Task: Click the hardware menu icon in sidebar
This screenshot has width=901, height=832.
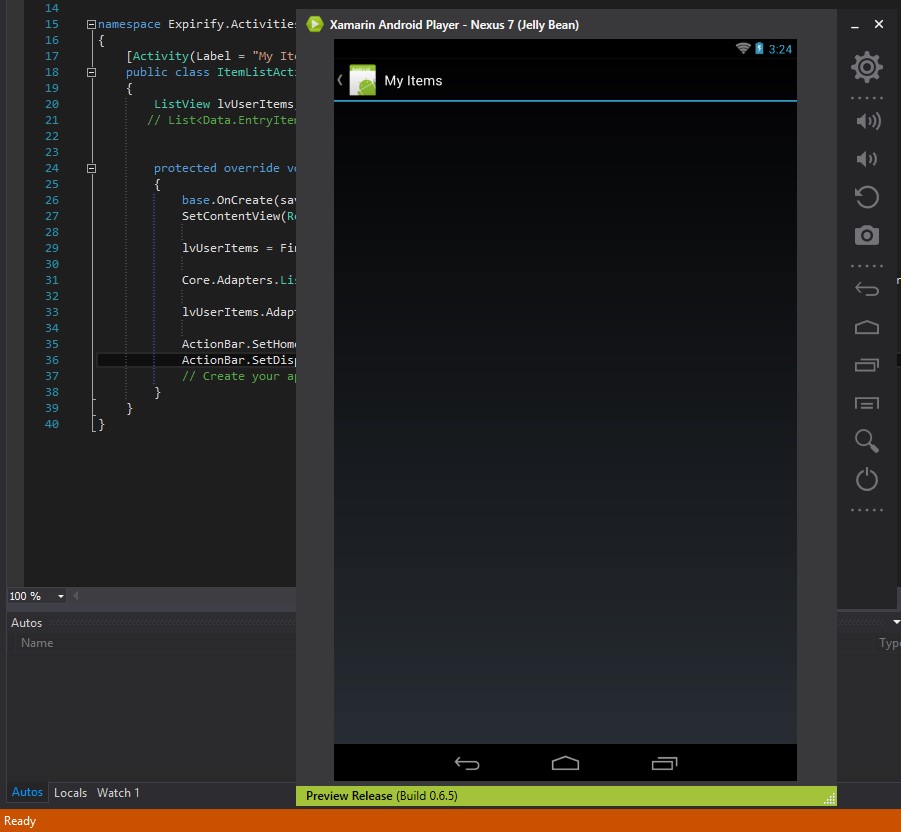Action: point(866,403)
